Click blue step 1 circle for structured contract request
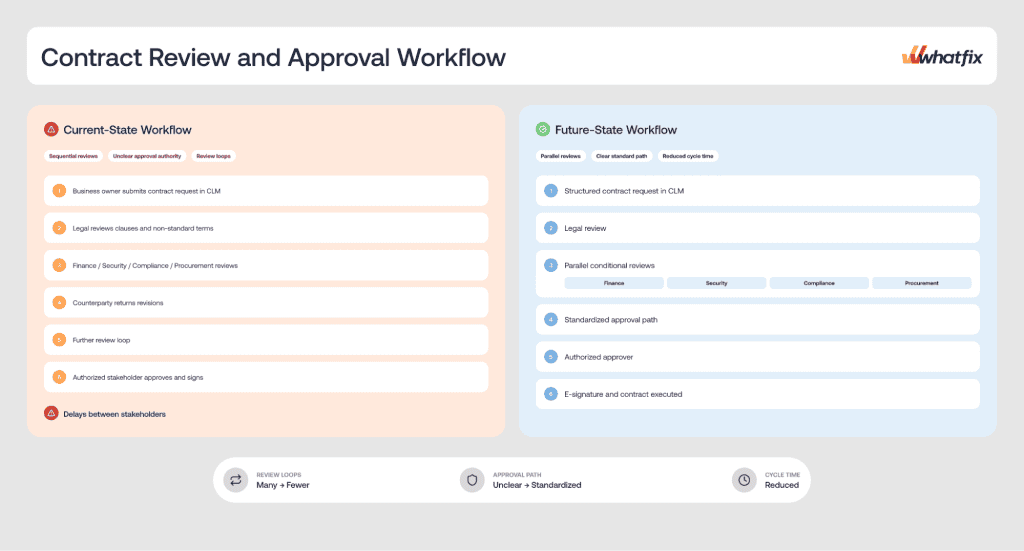This screenshot has width=1024, height=551. tap(551, 191)
